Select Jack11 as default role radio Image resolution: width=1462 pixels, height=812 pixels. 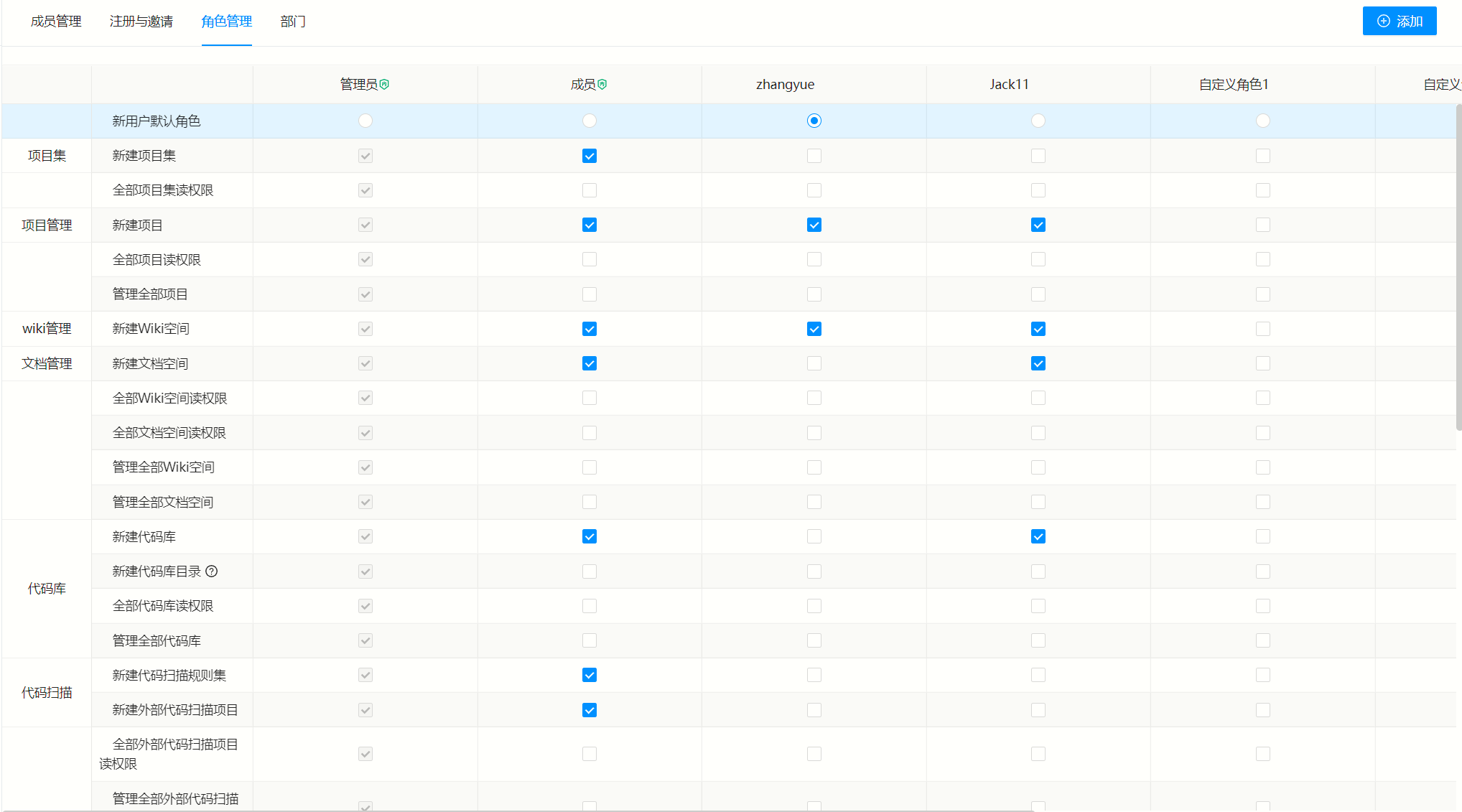[1038, 121]
